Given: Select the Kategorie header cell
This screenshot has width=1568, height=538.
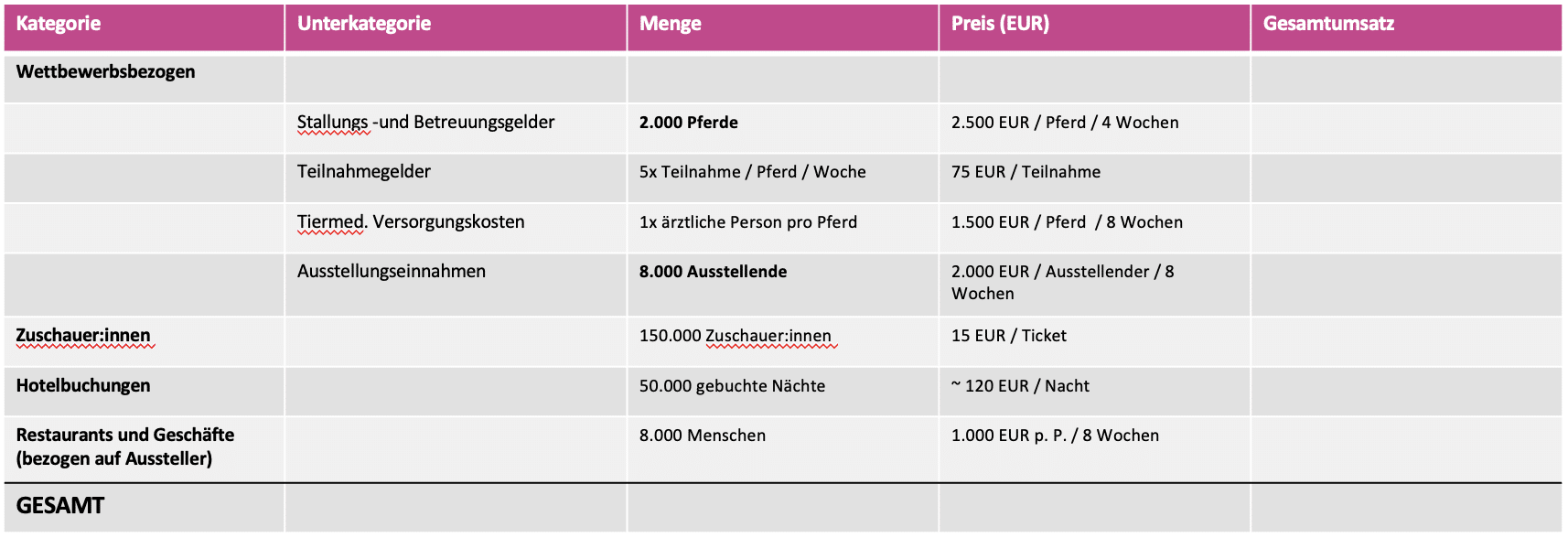Looking at the screenshot, I should pyautogui.click(x=144, y=27).
